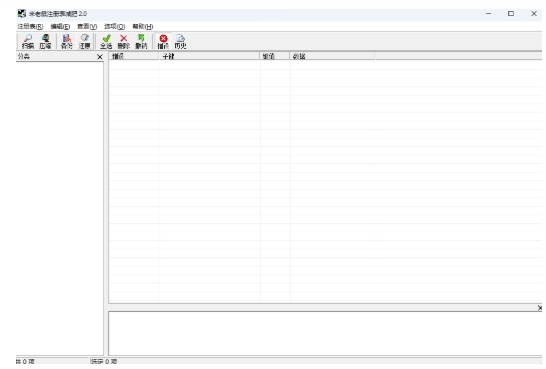The width and height of the screenshot is (546, 369).
Task: Close the left category panel
Action: click(100, 57)
